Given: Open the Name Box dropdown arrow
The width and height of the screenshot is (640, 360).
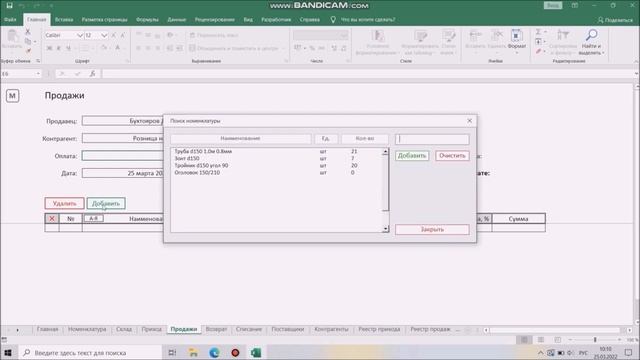Looking at the screenshot, I should pos(38,74).
